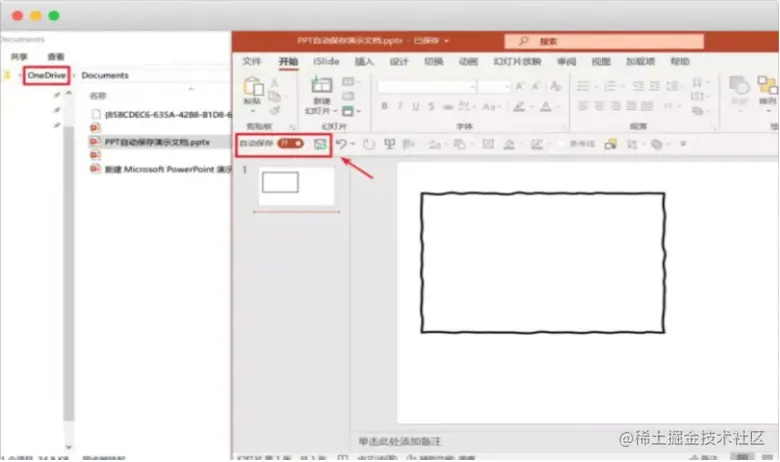The width and height of the screenshot is (780, 462).
Task: Open the 查看 tab in Explorer window
Action: point(56,57)
